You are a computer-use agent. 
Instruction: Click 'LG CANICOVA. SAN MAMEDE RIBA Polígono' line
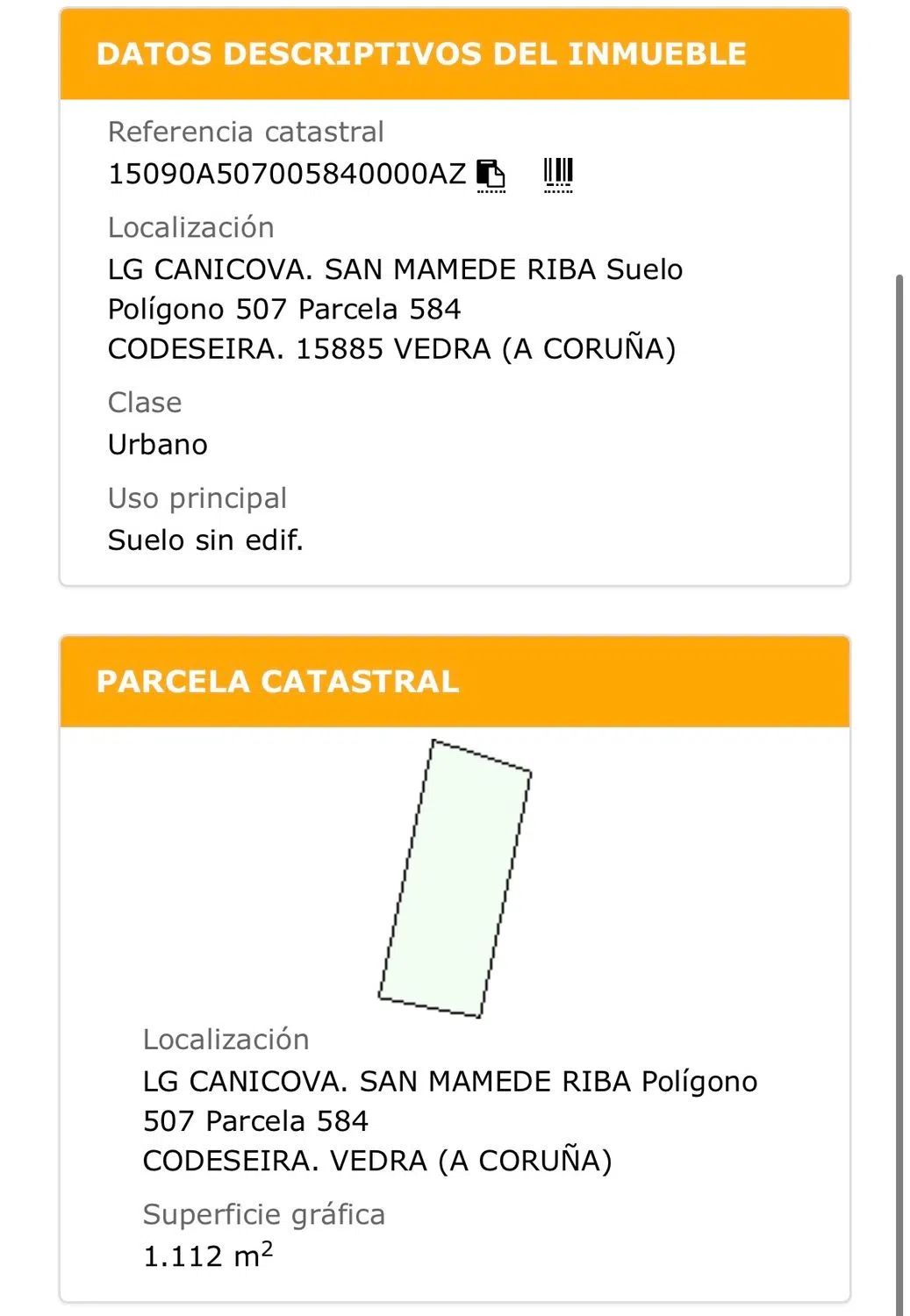pos(450,1082)
